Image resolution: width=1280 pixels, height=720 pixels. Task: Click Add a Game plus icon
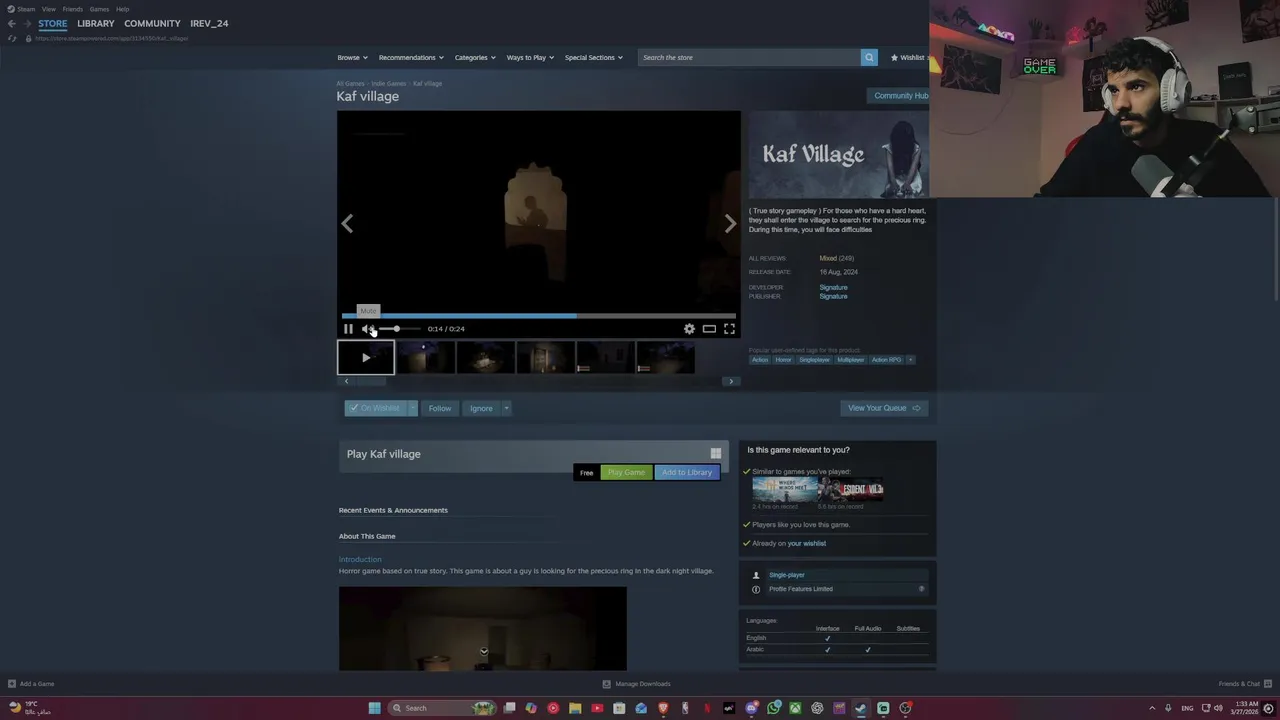(x=12, y=684)
